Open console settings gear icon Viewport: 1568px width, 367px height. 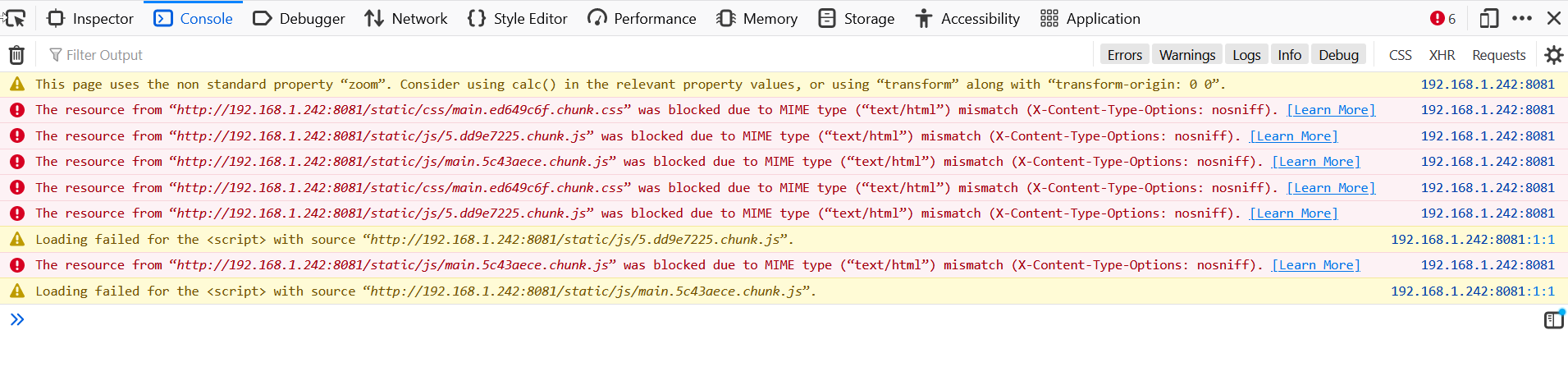pyautogui.click(x=1553, y=55)
